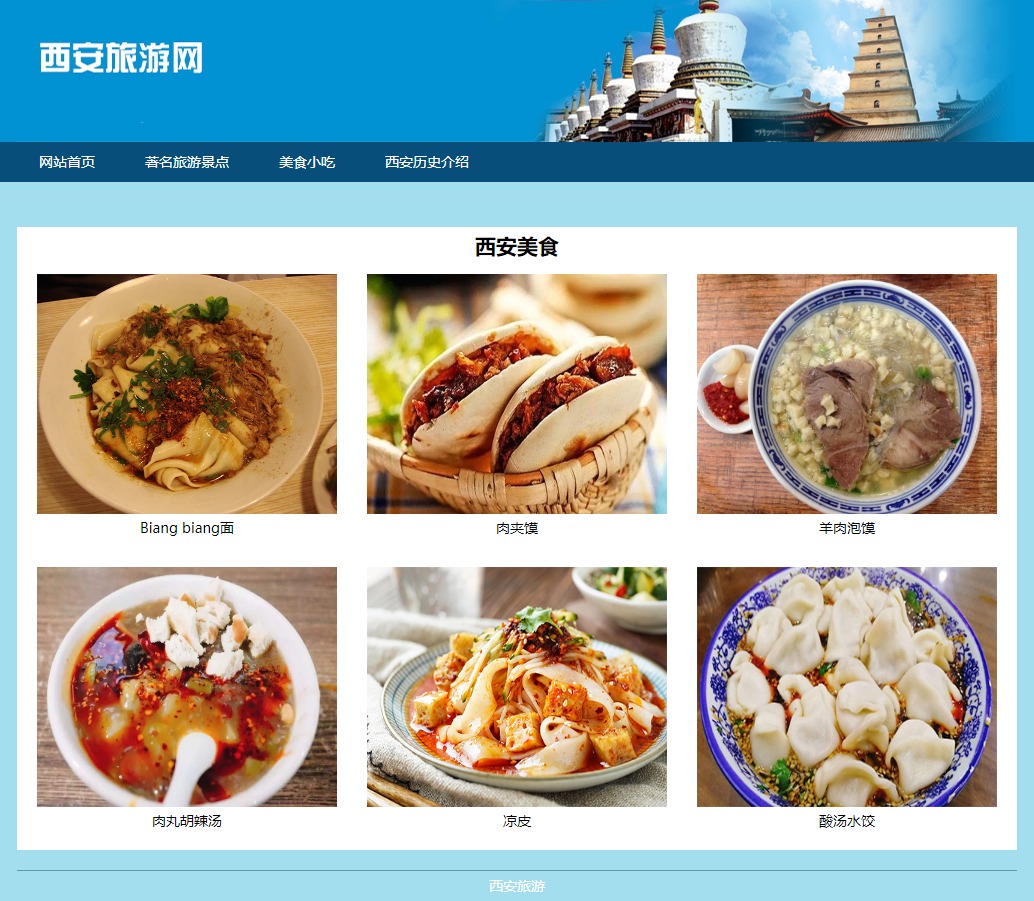View the 肉丸胡辣汤 spicy soup photo
This screenshot has height=901, width=1034.
[187, 687]
